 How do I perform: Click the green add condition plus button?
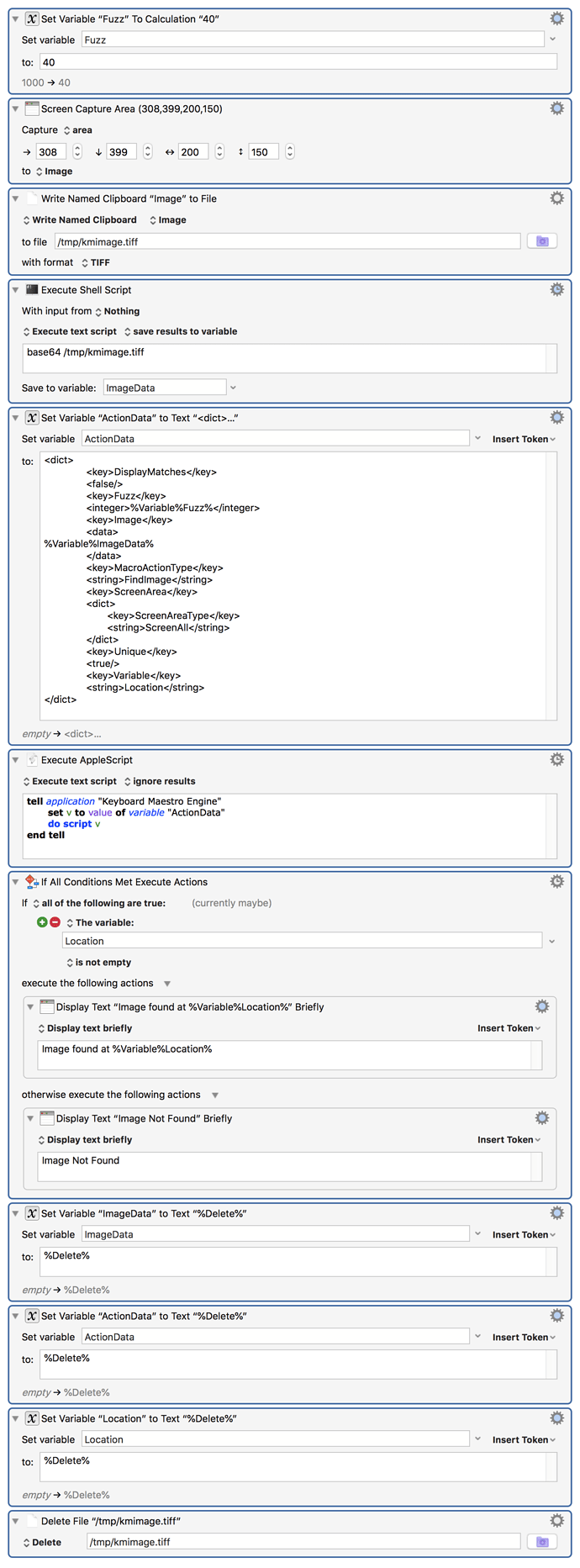pos(42,922)
